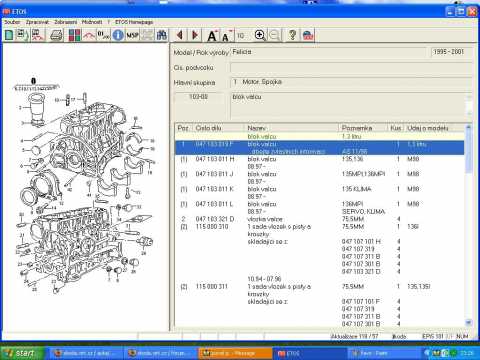Click the new document toolbar icon

9,35
